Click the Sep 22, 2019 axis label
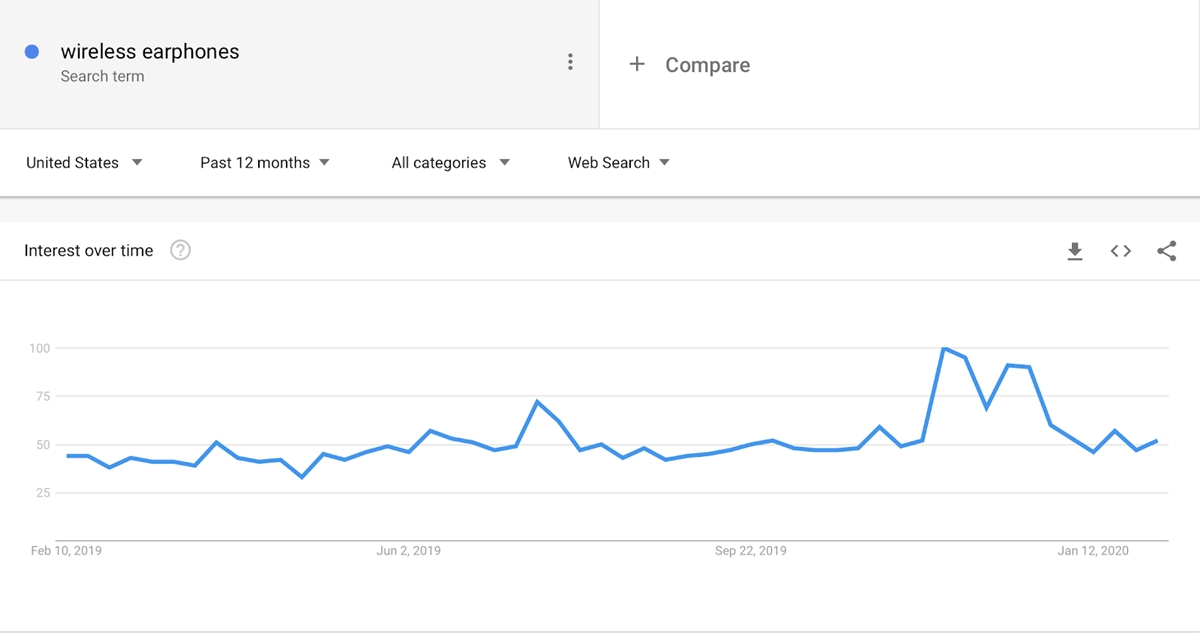 [750, 551]
